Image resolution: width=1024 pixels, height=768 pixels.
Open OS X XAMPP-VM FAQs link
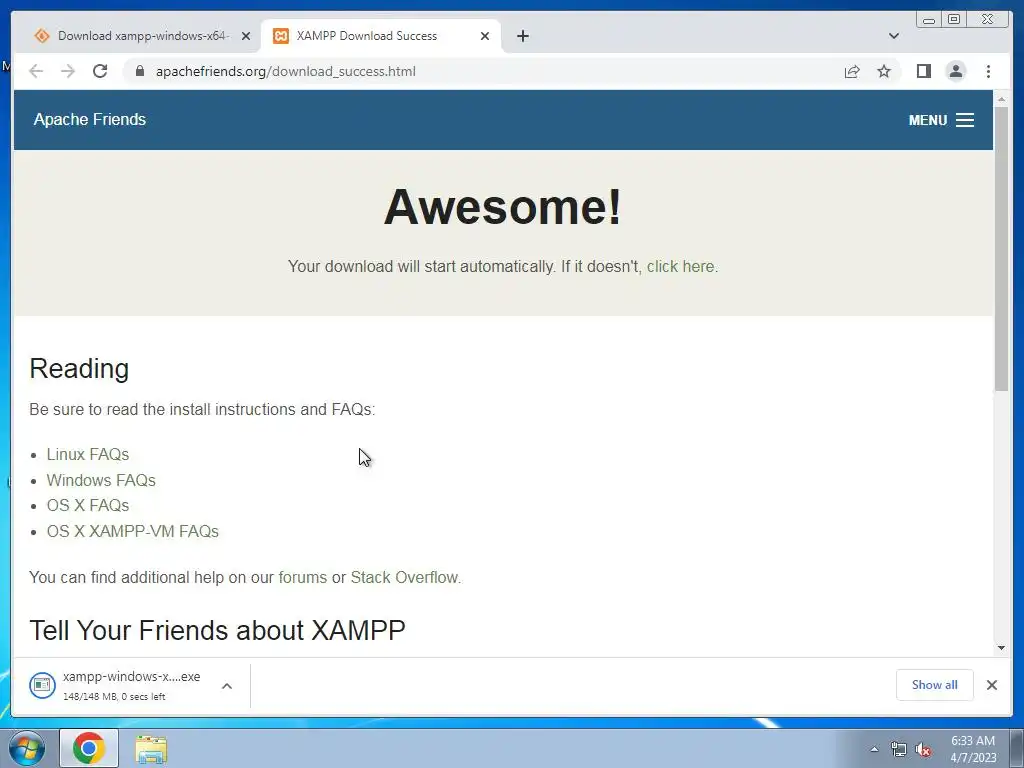point(133,532)
